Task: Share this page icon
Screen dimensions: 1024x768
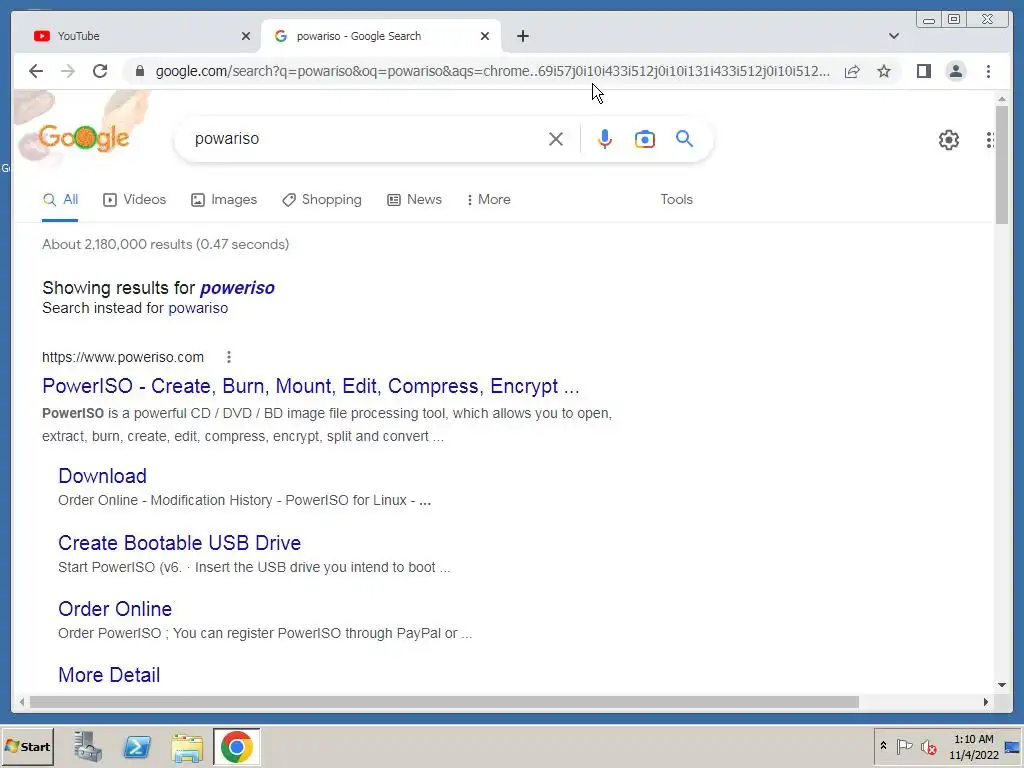Action: click(852, 71)
